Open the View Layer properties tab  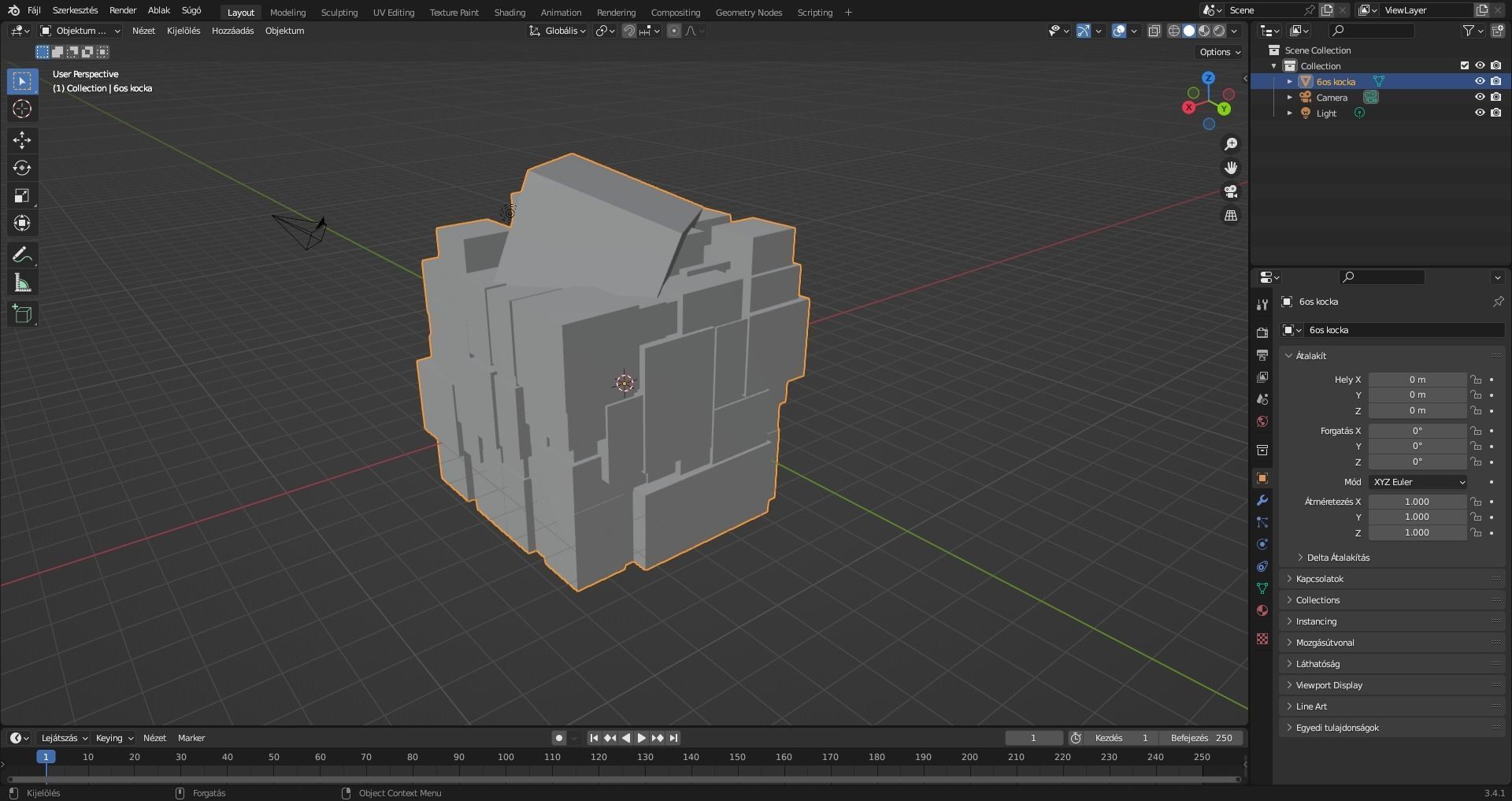click(1262, 377)
